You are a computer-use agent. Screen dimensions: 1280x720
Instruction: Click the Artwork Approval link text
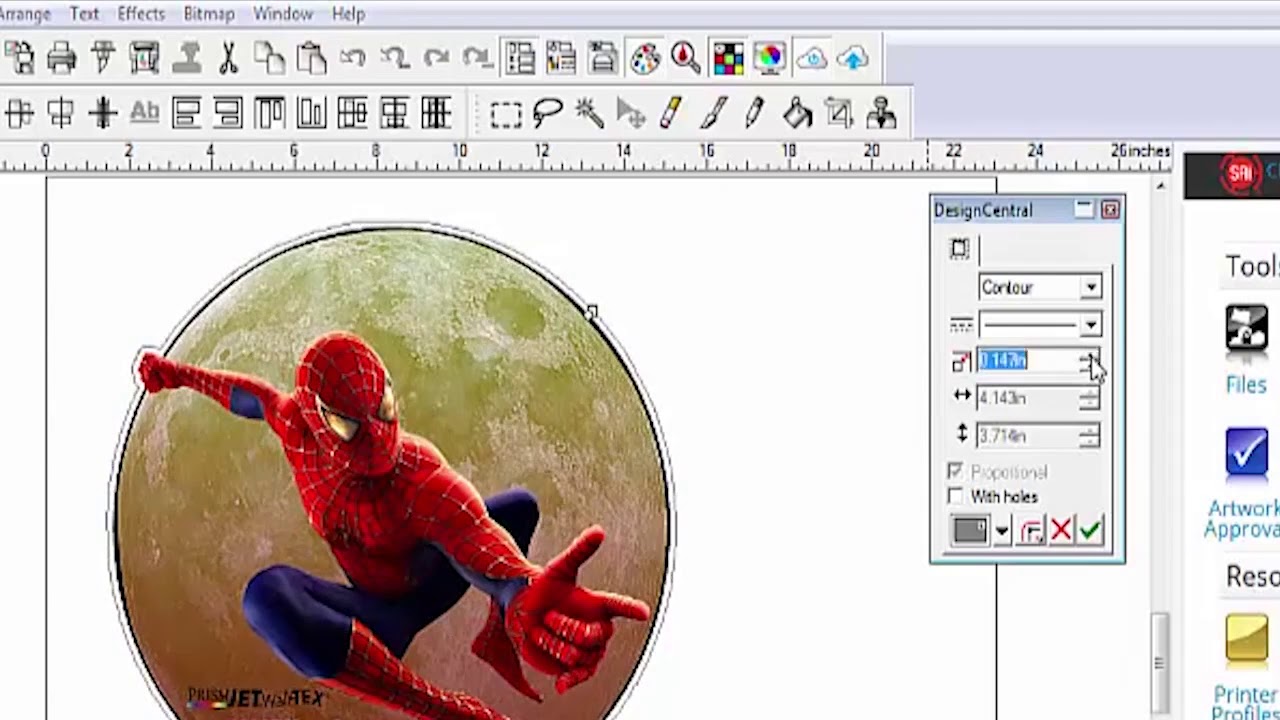(1243, 519)
